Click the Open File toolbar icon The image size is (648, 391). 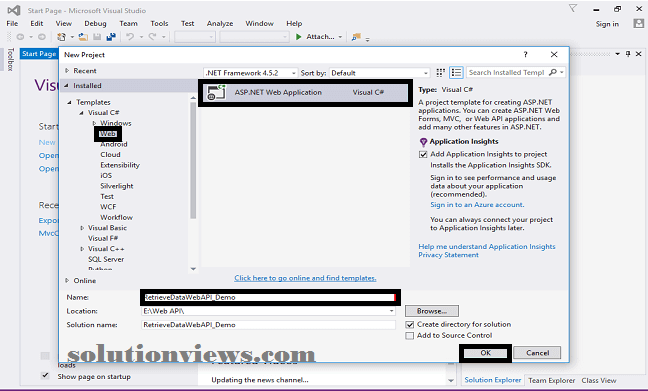coord(83,37)
